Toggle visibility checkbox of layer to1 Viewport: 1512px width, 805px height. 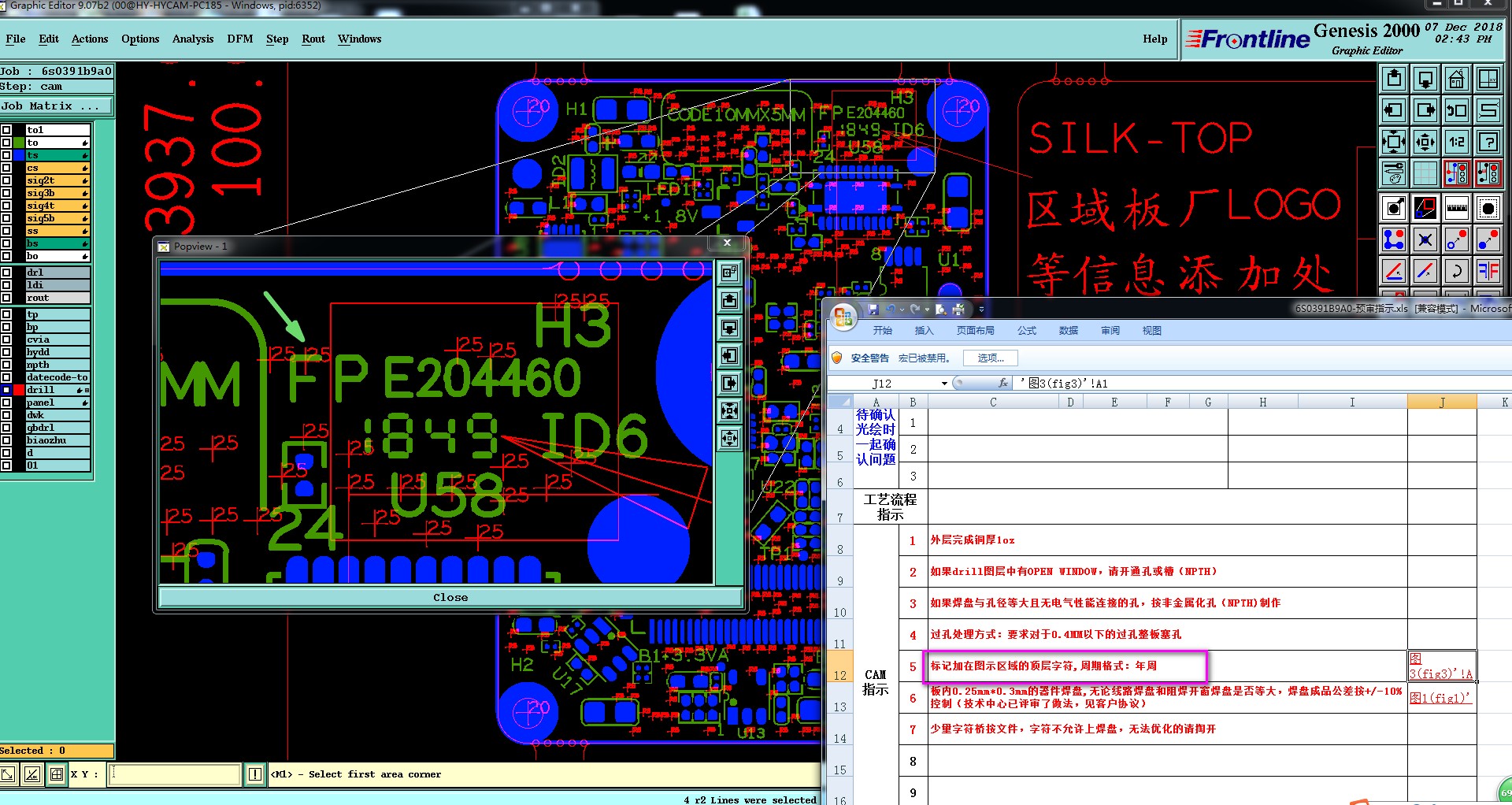pyautogui.click(x=6, y=130)
